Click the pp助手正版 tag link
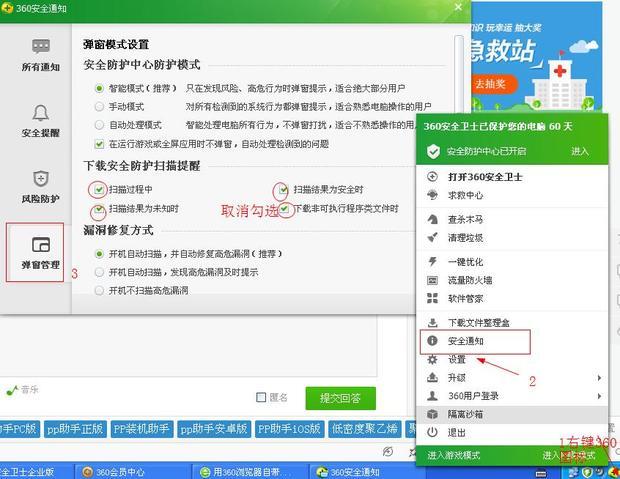 click(x=75, y=429)
